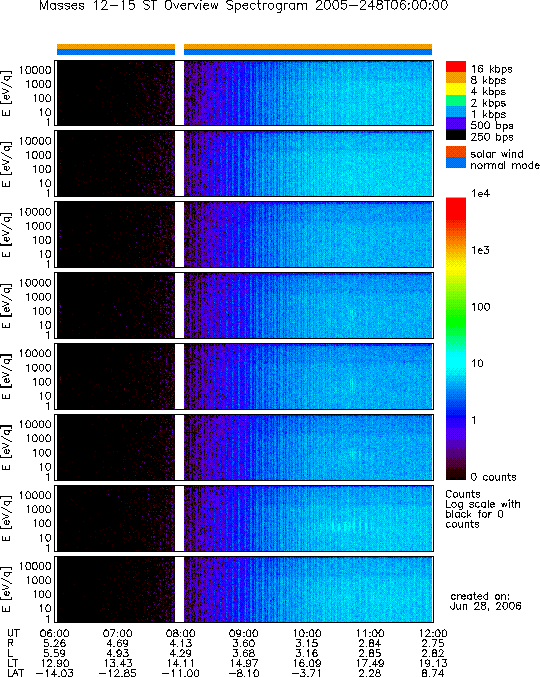Click the R value '4.13'

[x=180, y=643]
